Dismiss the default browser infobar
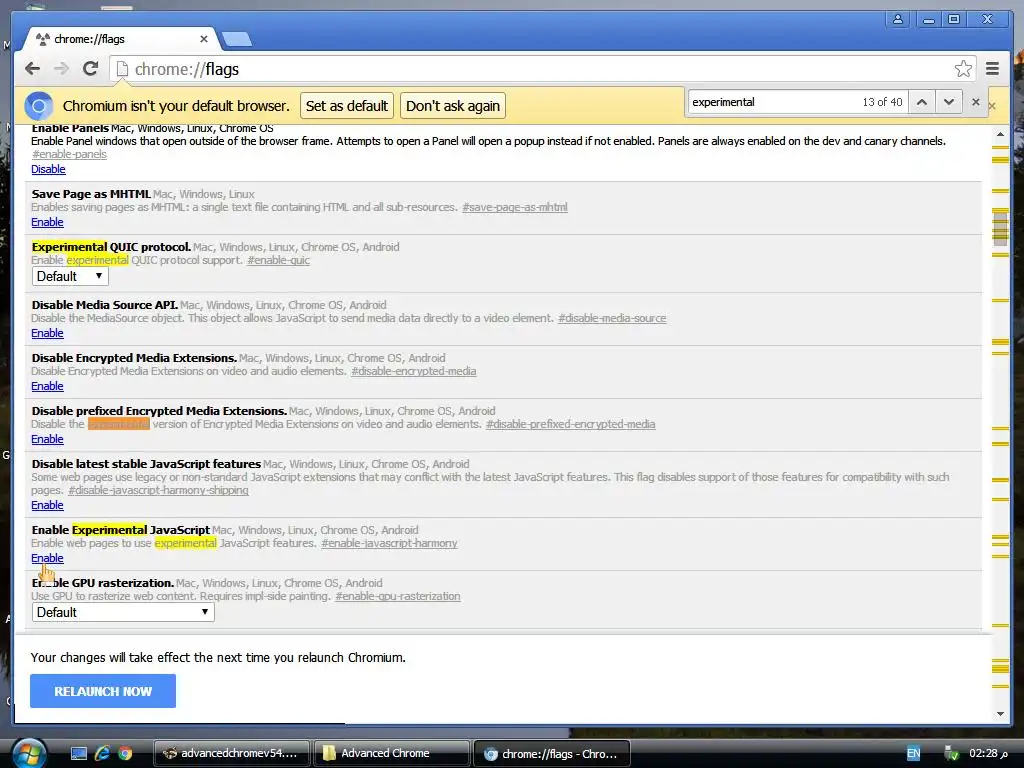 (993, 106)
